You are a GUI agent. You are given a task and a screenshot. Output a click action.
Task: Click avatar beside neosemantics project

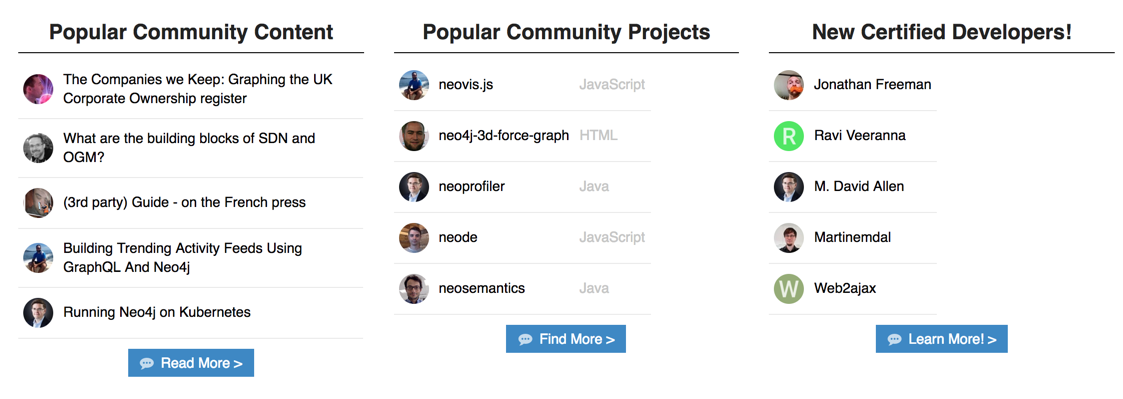413,289
